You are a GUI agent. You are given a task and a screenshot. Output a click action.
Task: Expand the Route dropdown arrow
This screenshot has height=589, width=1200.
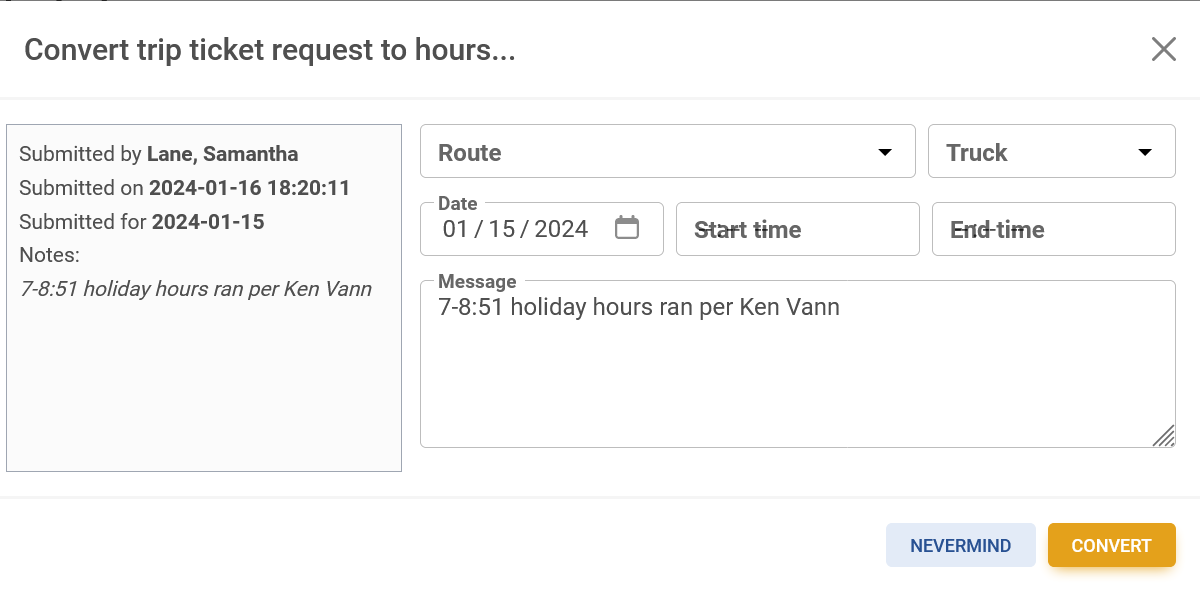(x=884, y=153)
